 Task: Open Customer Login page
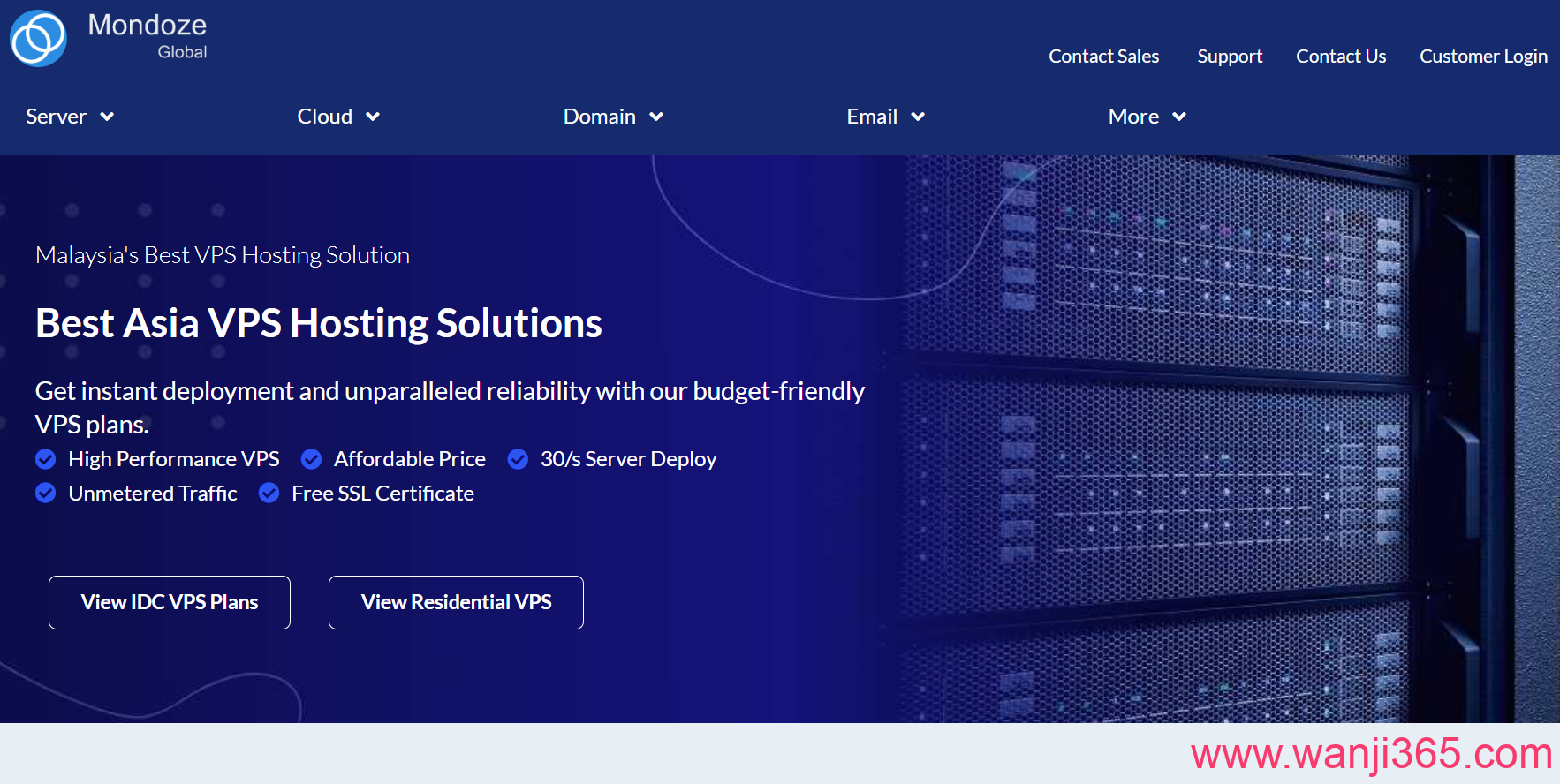point(1483,57)
